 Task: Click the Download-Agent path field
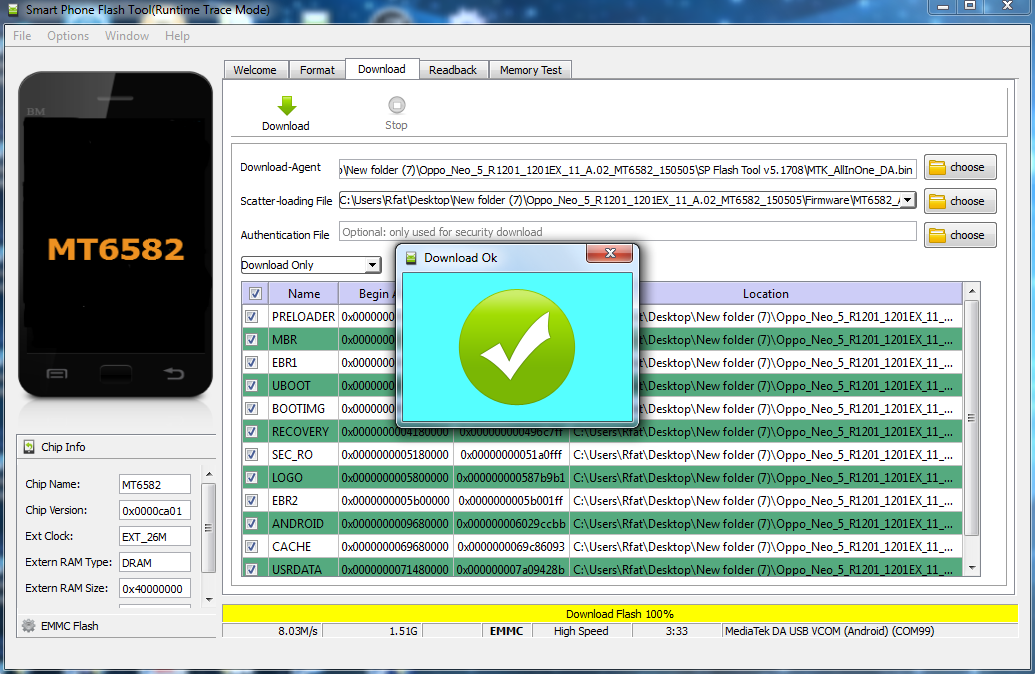(x=628, y=170)
